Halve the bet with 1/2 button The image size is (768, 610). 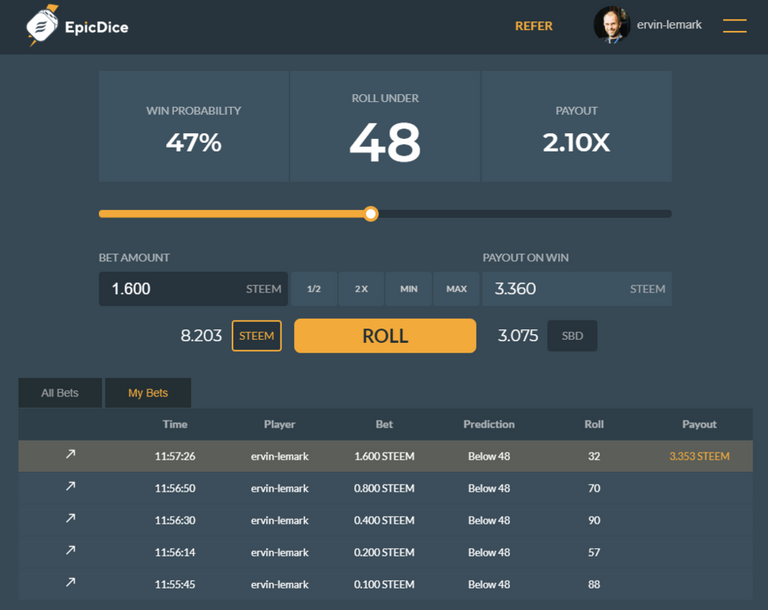coord(314,289)
